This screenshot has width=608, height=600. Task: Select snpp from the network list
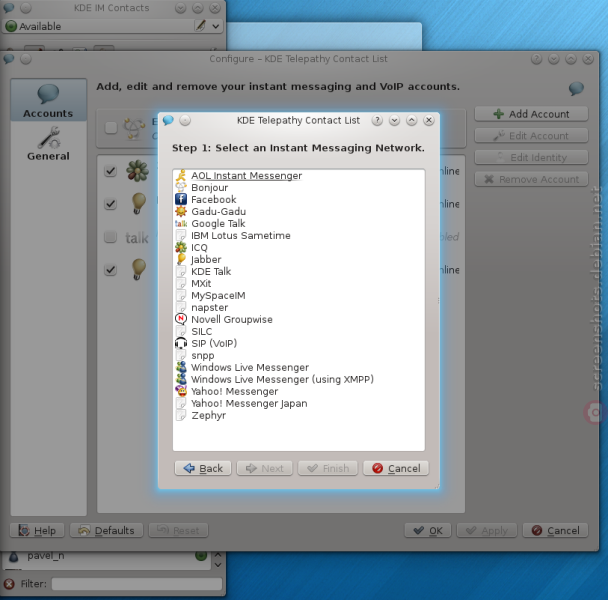click(299, 355)
